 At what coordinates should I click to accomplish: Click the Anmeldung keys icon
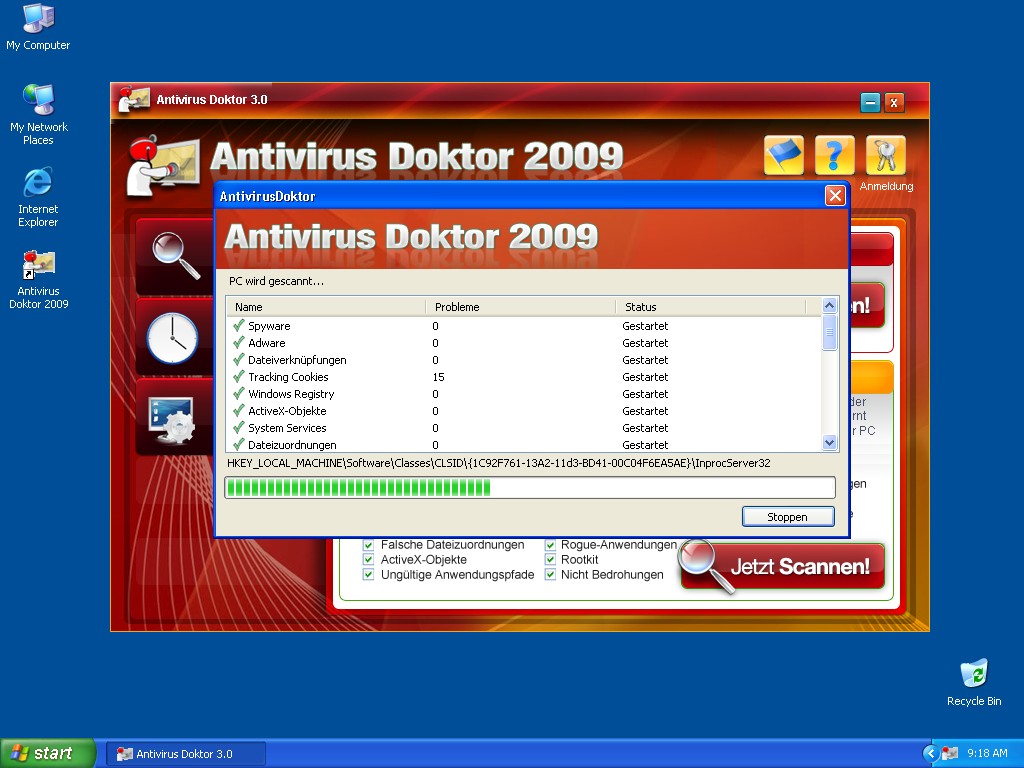click(x=886, y=156)
